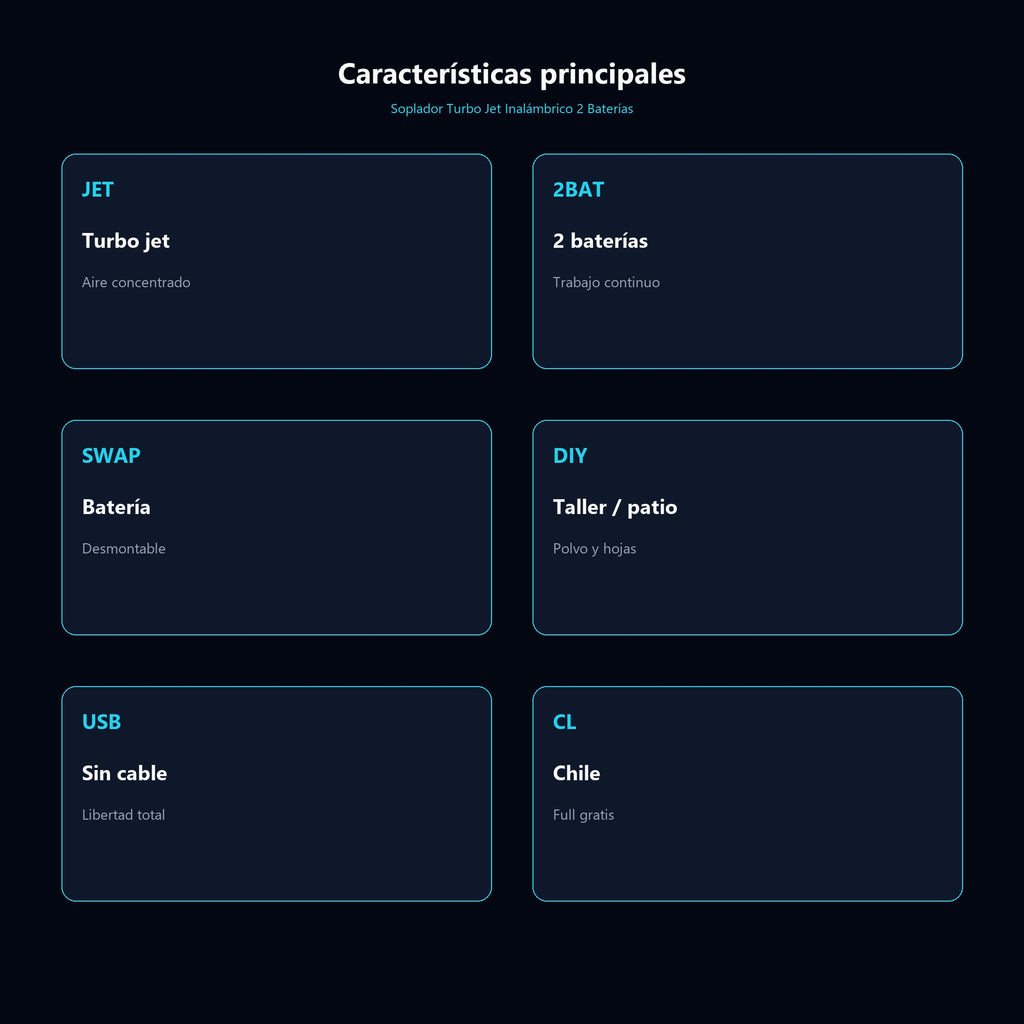Select the Polvo y hojas description
Screen dimensions: 1024x1024
coord(594,549)
